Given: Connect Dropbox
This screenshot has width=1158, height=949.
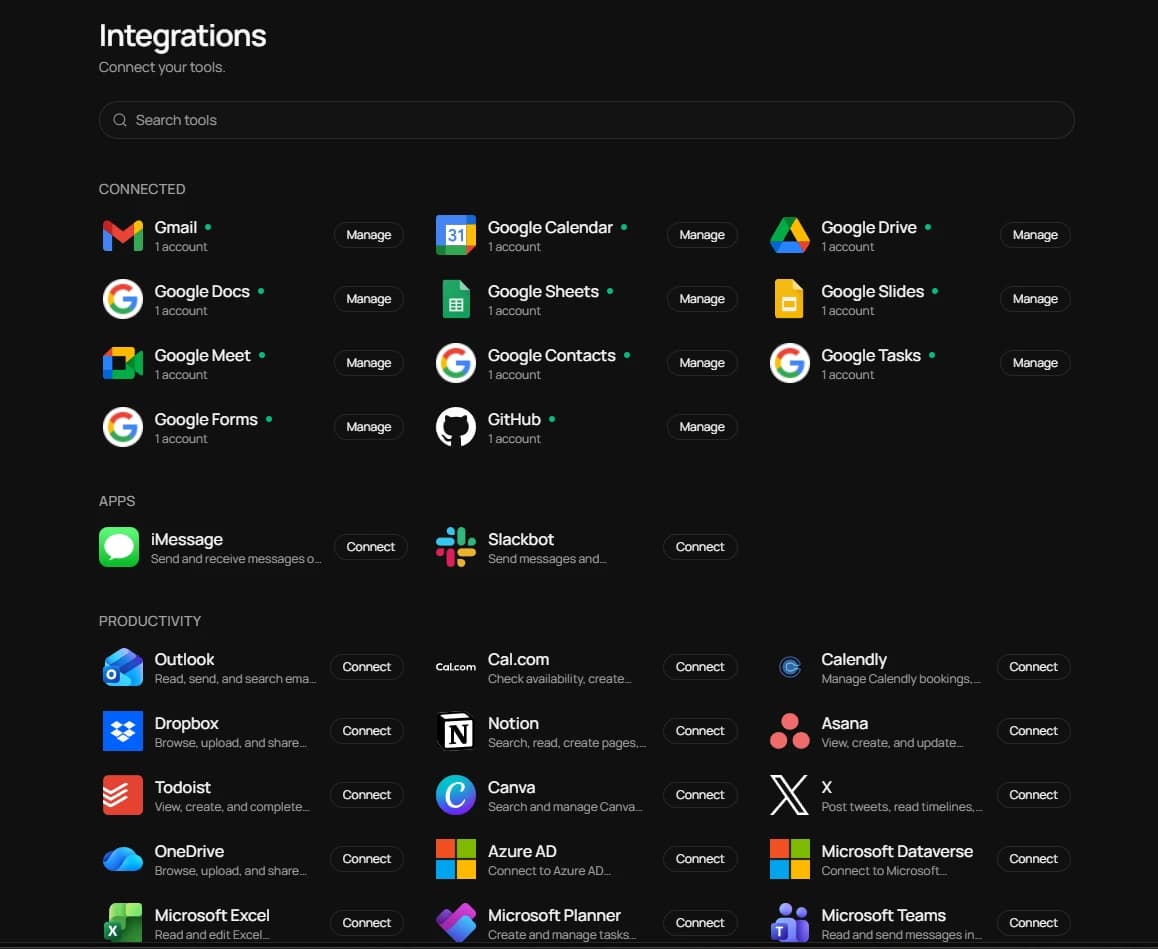Looking at the screenshot, I should point(366,731).
